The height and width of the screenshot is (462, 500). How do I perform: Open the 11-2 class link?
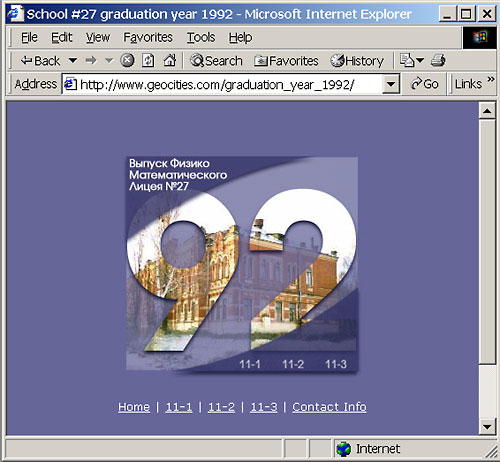tap(221, 407)
